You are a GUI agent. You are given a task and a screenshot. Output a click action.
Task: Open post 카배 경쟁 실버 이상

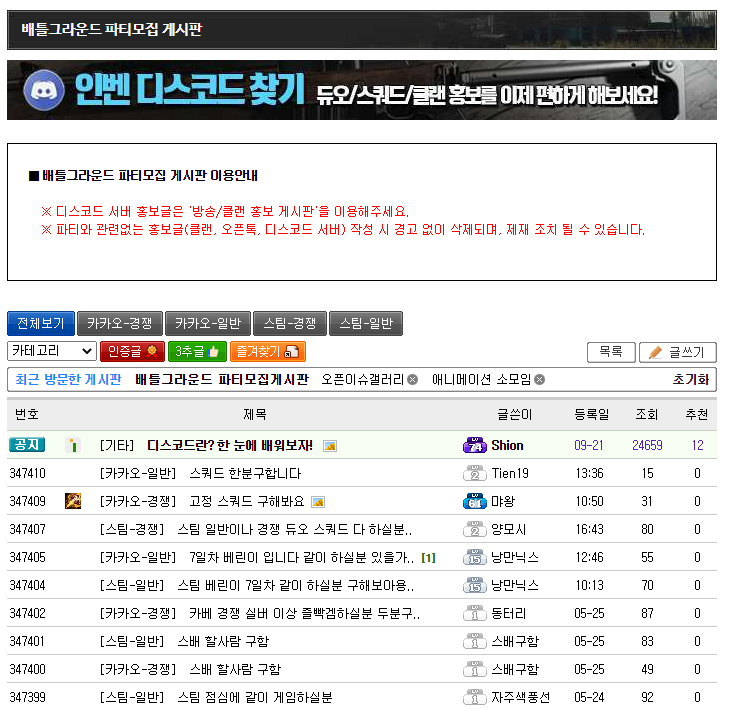coord(305,613)
